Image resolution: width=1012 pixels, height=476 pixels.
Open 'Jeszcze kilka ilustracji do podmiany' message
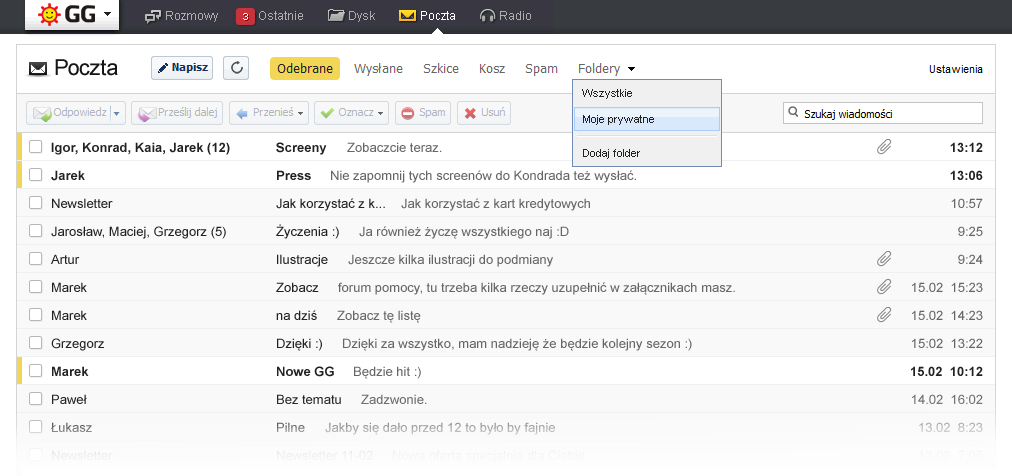[x=505, y=259]
